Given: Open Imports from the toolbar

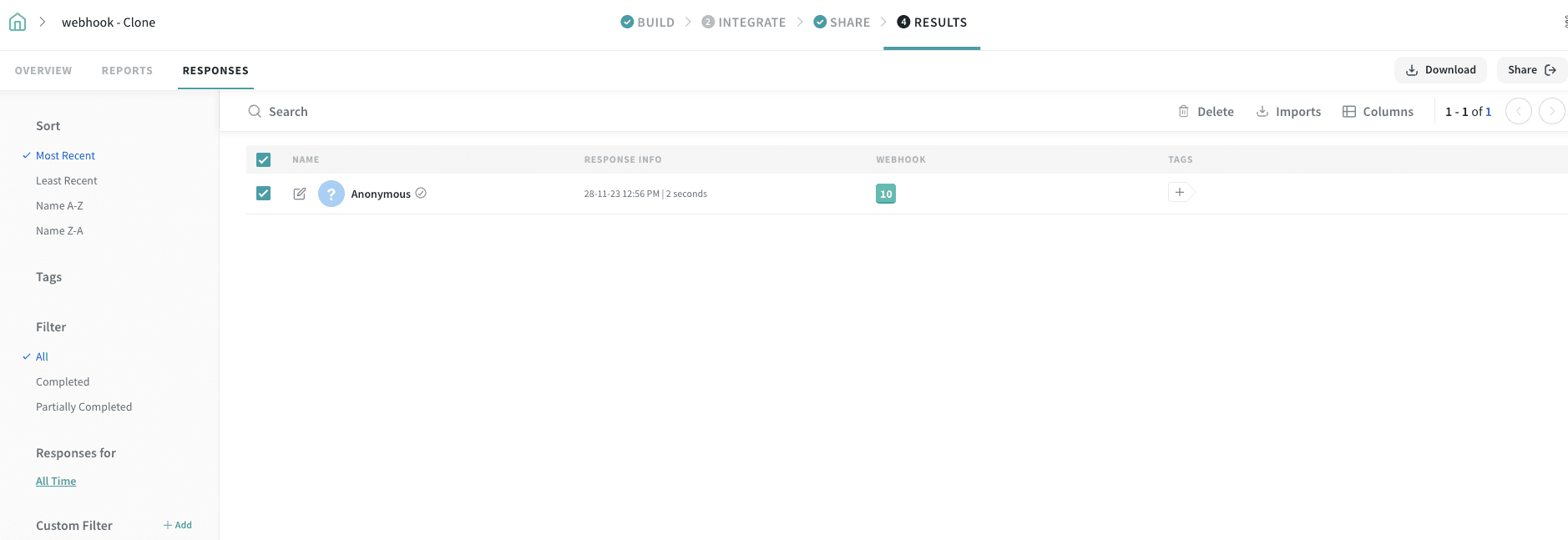Looking at the screenshot, I should click(1288, 112).
